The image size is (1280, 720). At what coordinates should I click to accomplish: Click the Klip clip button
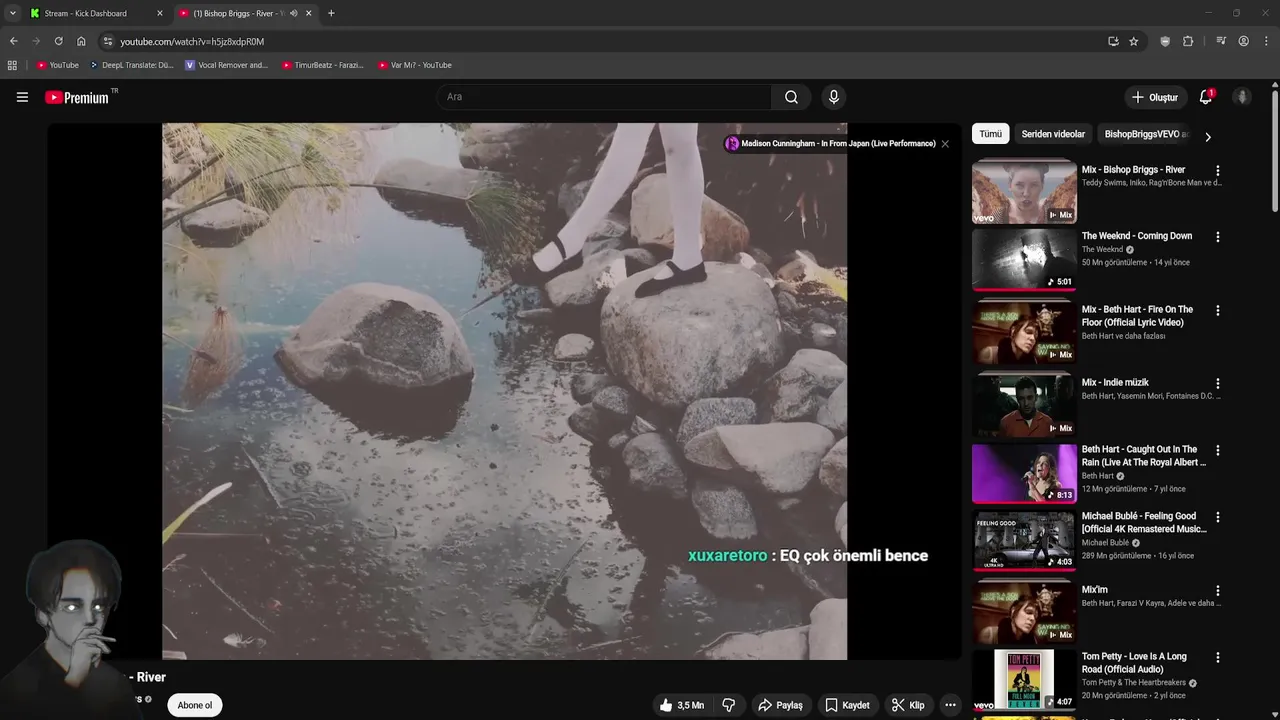[x=908, y=705]
